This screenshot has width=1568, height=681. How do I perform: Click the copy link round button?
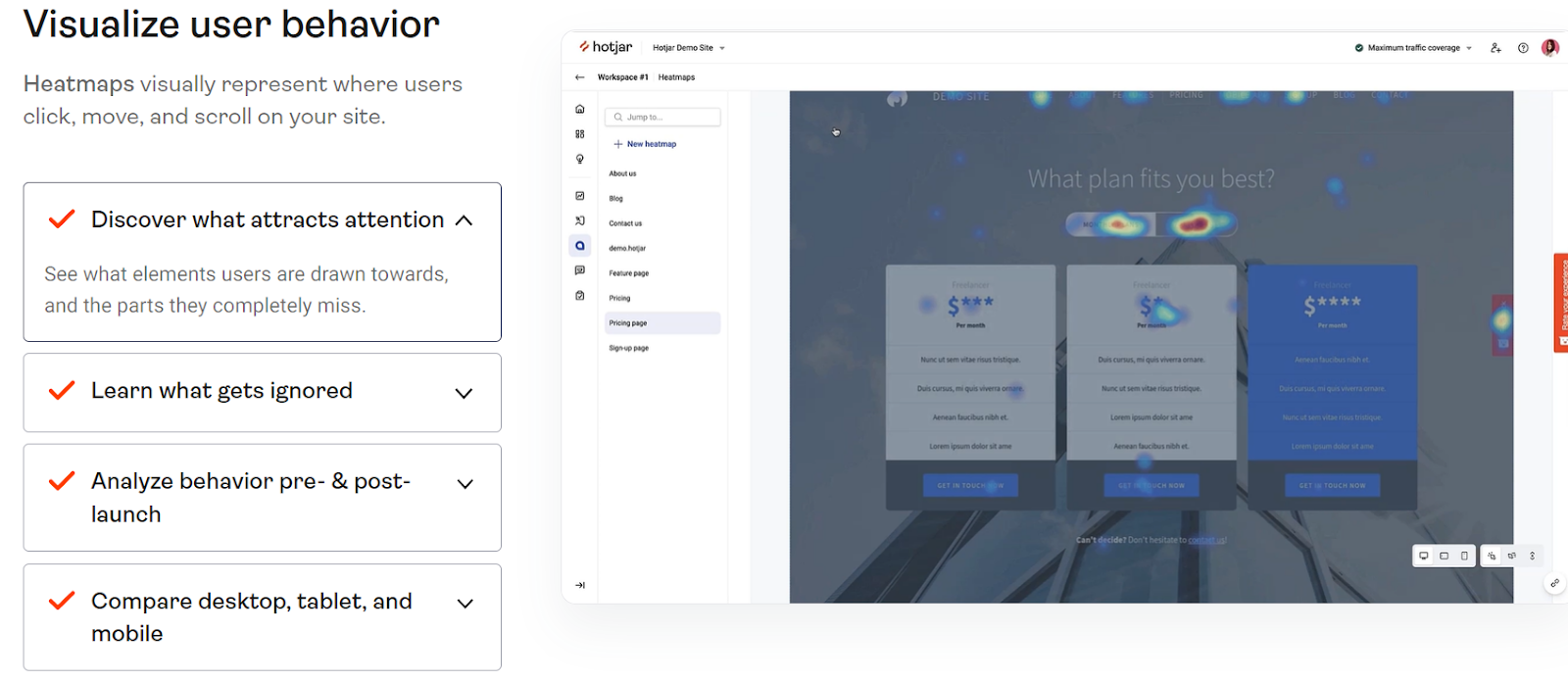(x=1554, y=583)
